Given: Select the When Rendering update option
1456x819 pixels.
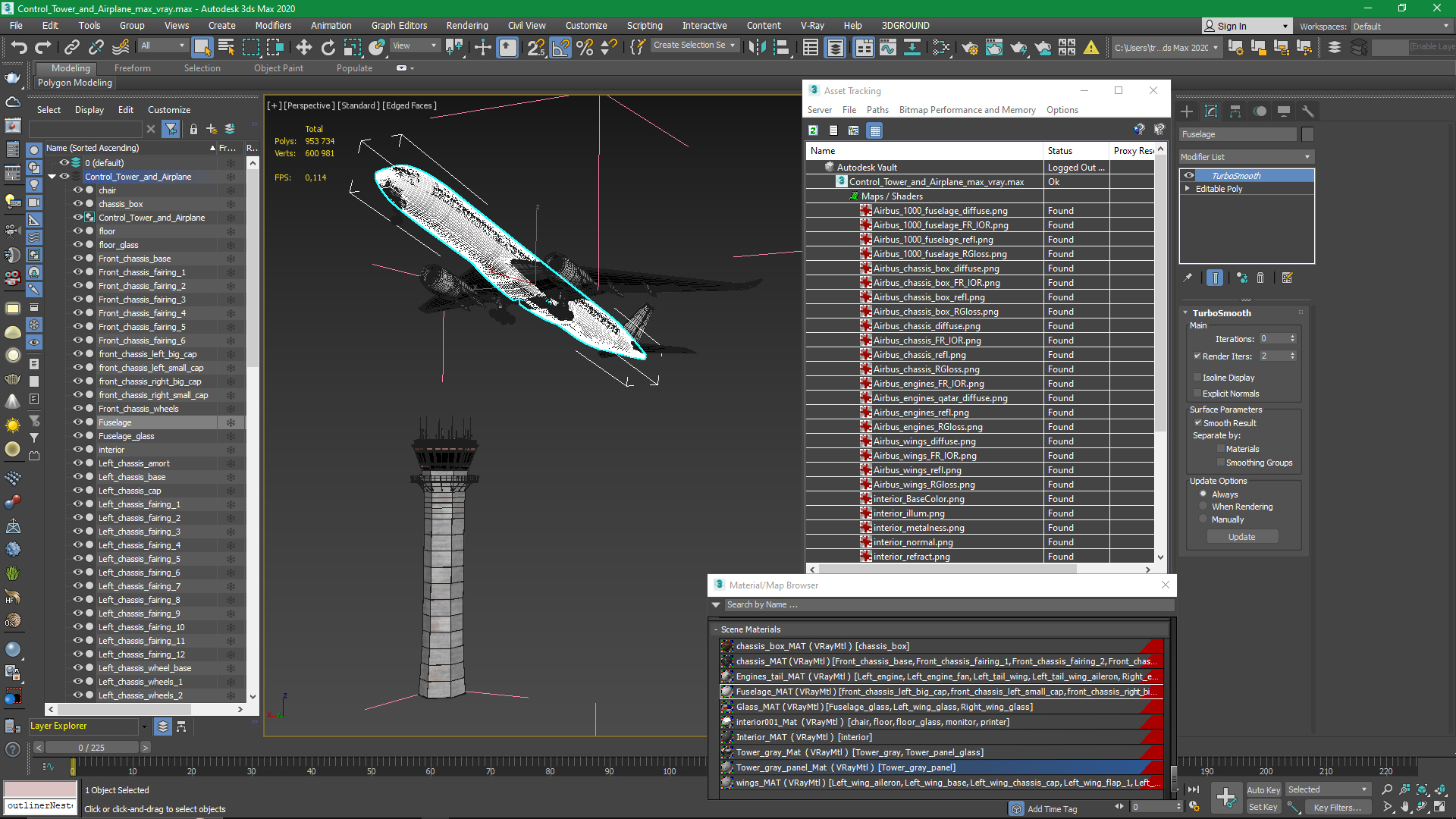Looking at the screenshot, I should coord(1203,507).
